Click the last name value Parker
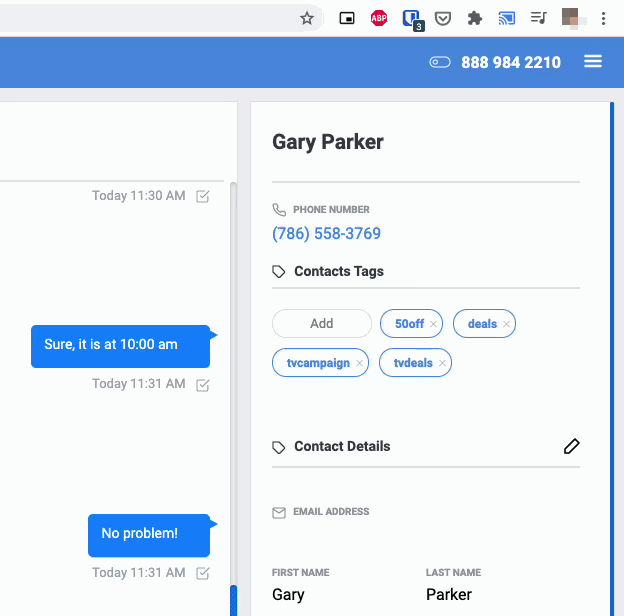The height and width of the screenshot is (616, 624). pos(448,595)
